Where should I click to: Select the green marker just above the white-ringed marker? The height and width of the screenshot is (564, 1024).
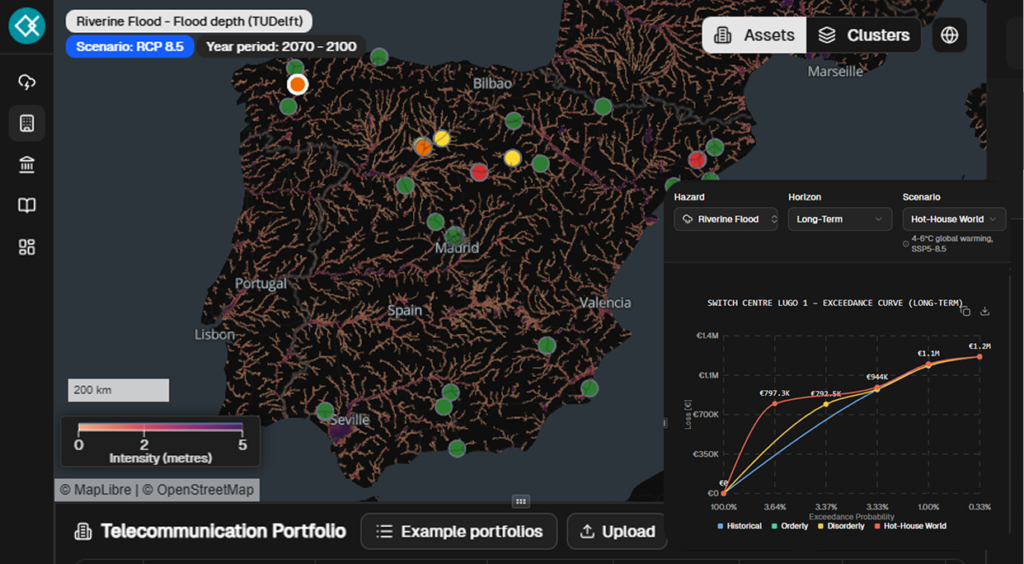(x=295, y=67)
